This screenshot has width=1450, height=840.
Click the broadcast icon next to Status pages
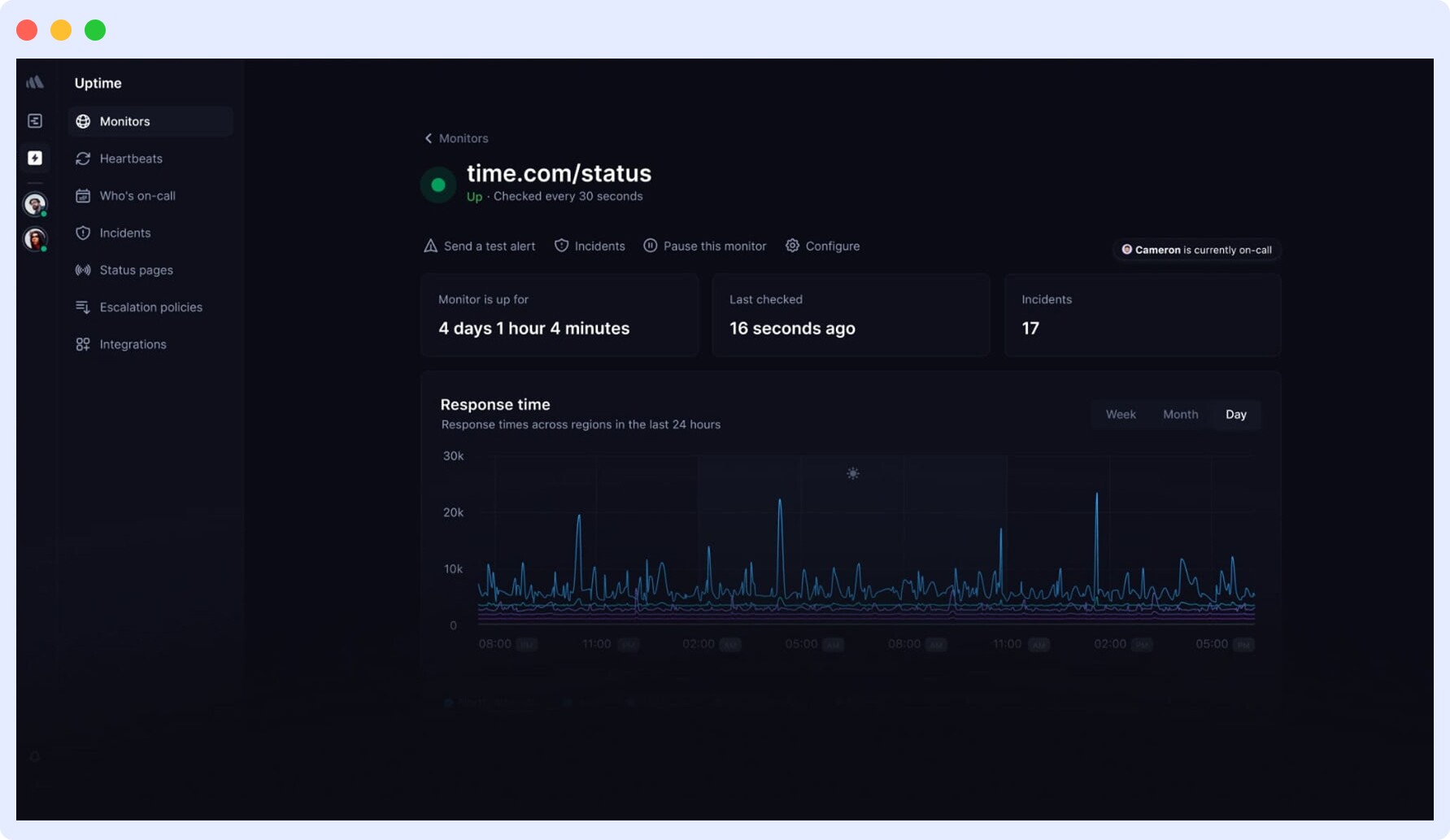pos(83,270)
